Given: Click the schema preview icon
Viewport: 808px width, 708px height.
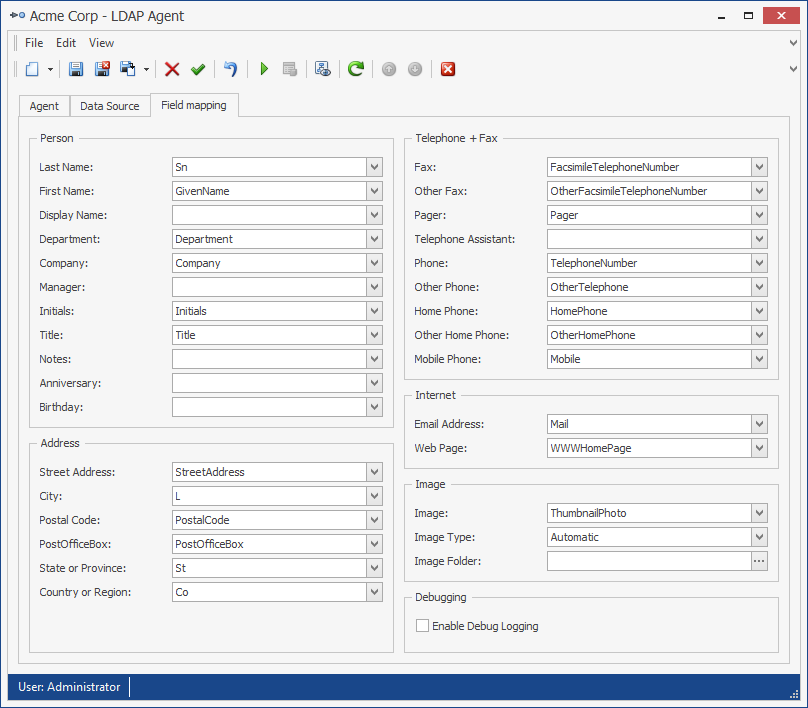Looking at the screenshot, I should pyautogui.click(x=323, y=69).
